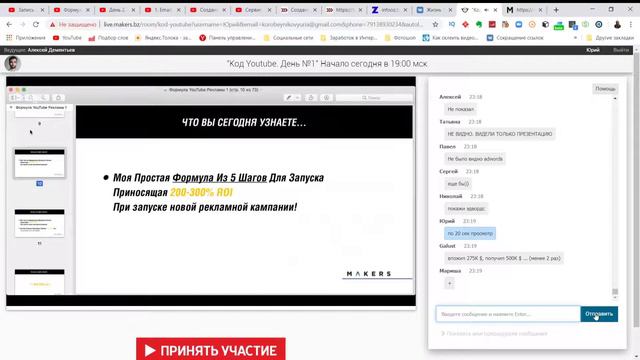Screen dimensions: 640x360
Task: Click the 'Выйти' logout link
Action: pos(621,50)
